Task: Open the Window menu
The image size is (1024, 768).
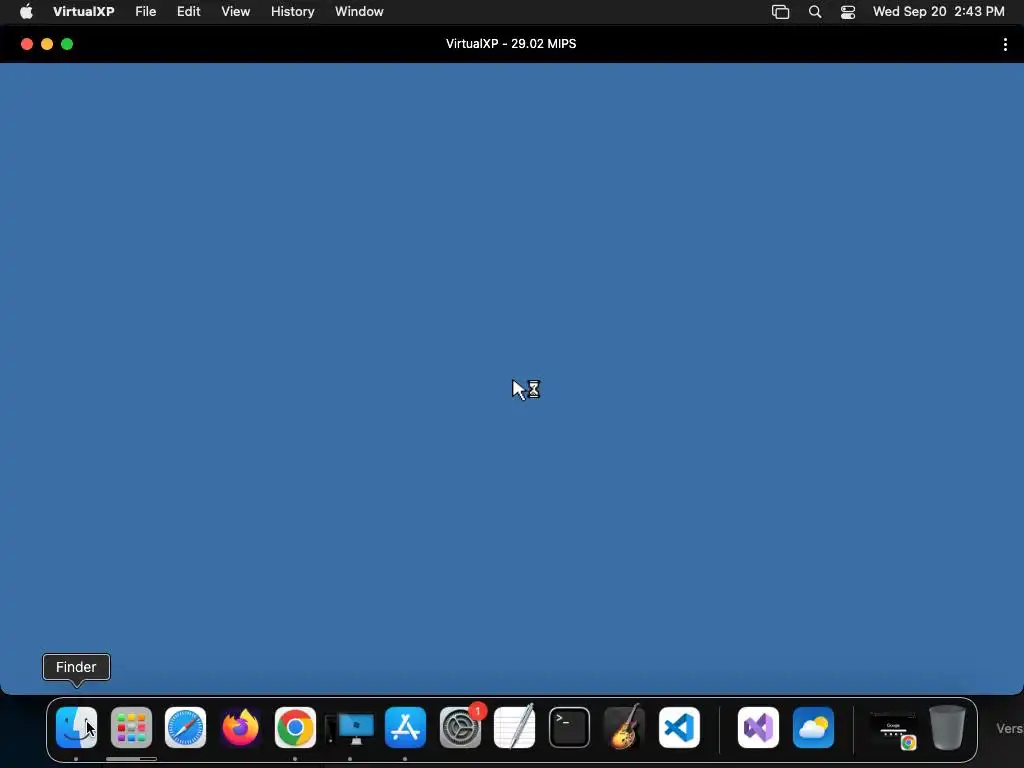Action: [x=359, y=12]
